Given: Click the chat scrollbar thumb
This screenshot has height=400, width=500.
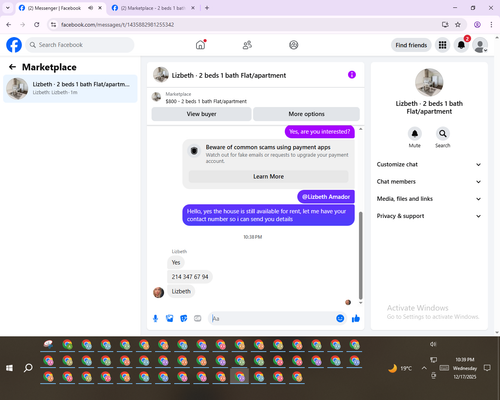Looking at the screenshot, I should 360,256.
